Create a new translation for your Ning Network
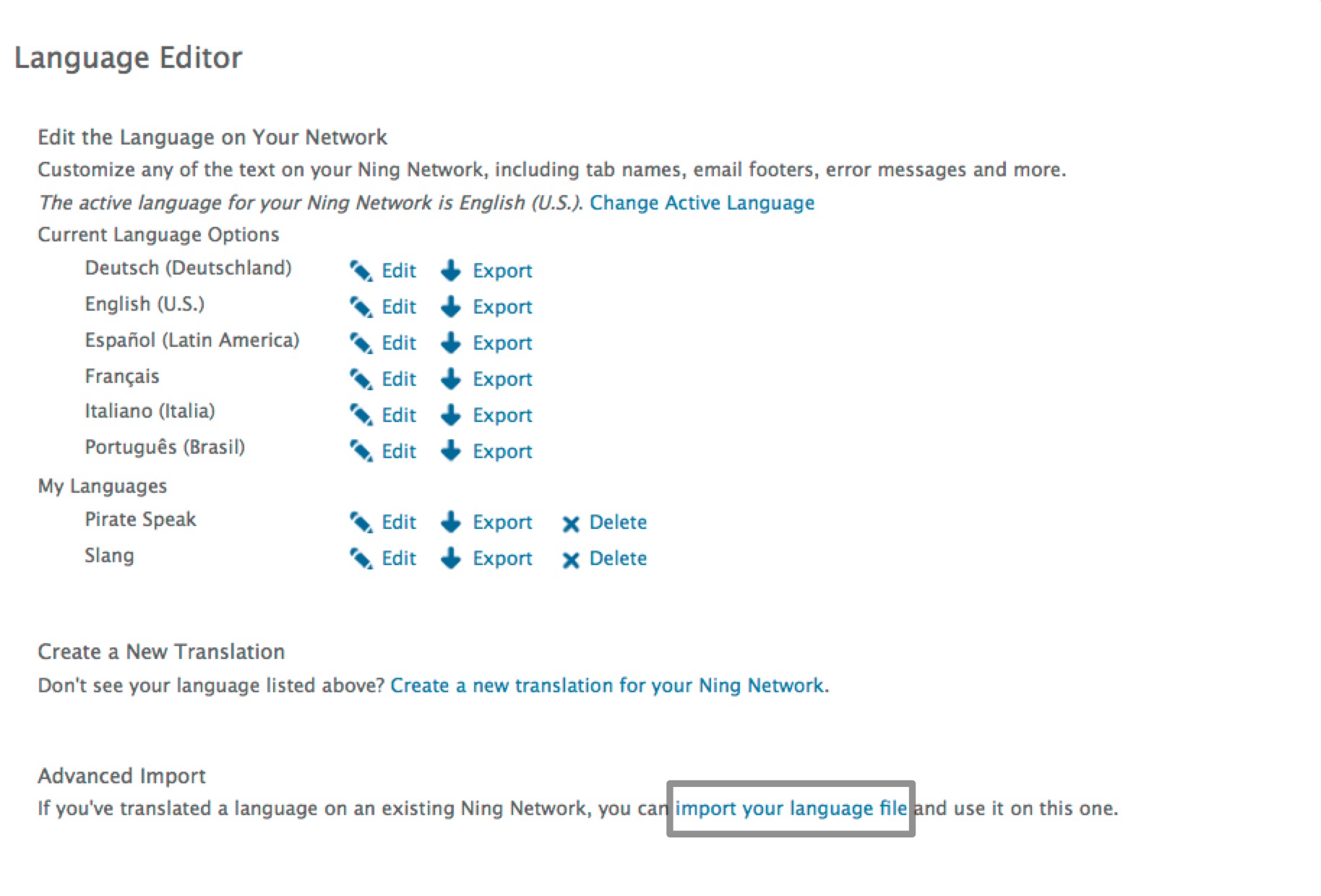The height and width of the screenshot is (896, 1321). coord(607,686)
